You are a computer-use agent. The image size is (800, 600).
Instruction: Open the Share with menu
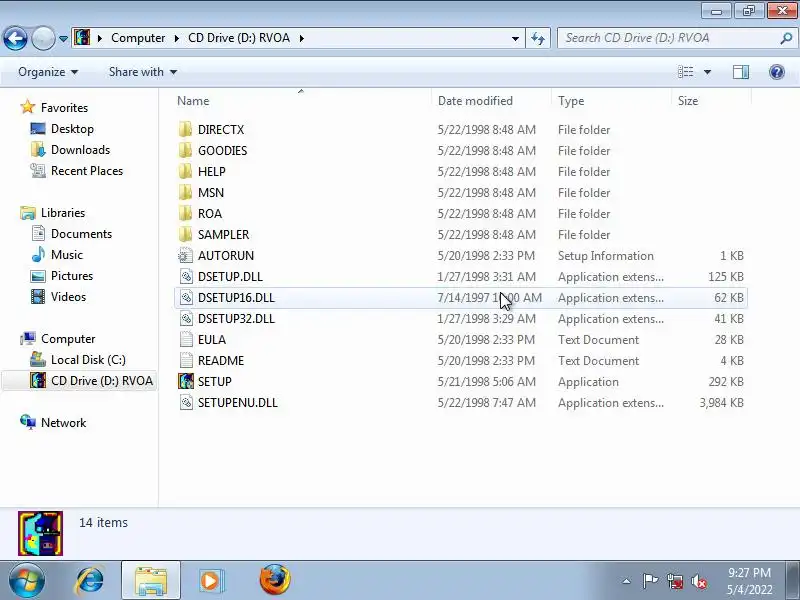click(x=143, y=72)
